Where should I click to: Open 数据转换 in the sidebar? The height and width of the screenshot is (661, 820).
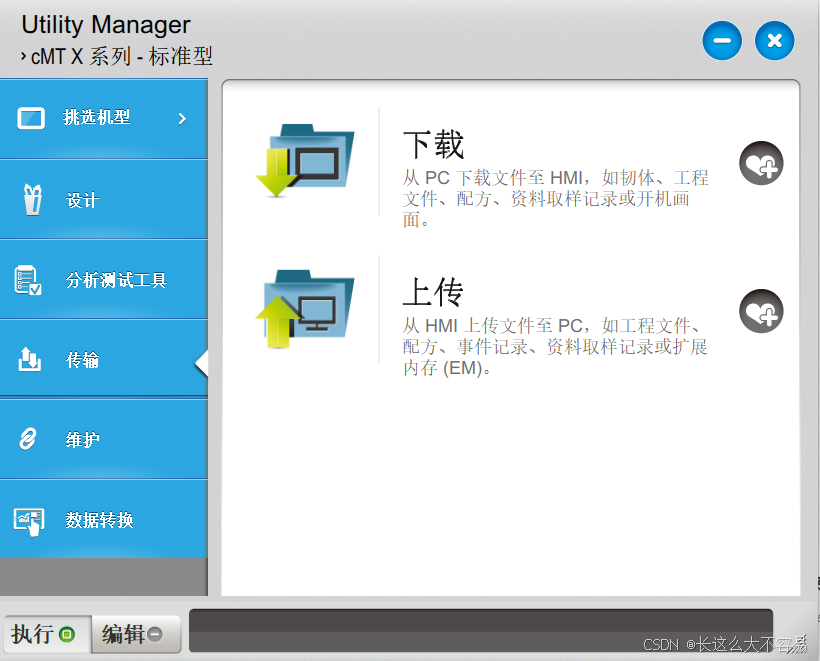coord(104,519)
